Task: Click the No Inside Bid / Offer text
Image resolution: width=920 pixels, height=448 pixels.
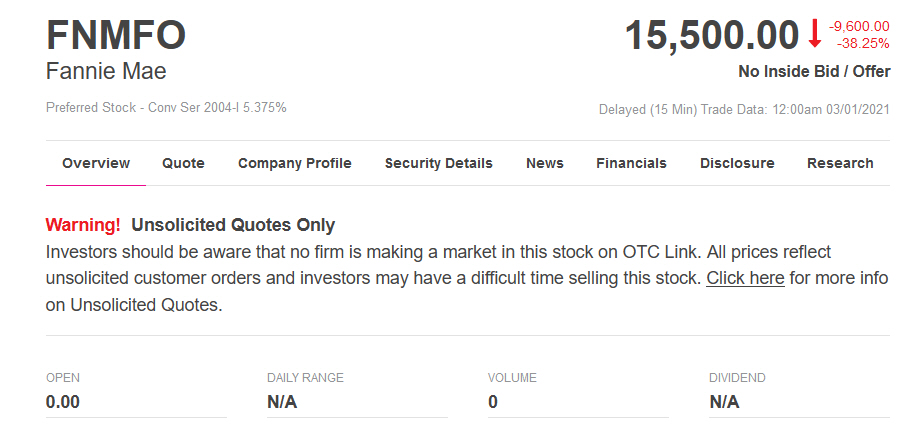Action: (x=814, y=72)
